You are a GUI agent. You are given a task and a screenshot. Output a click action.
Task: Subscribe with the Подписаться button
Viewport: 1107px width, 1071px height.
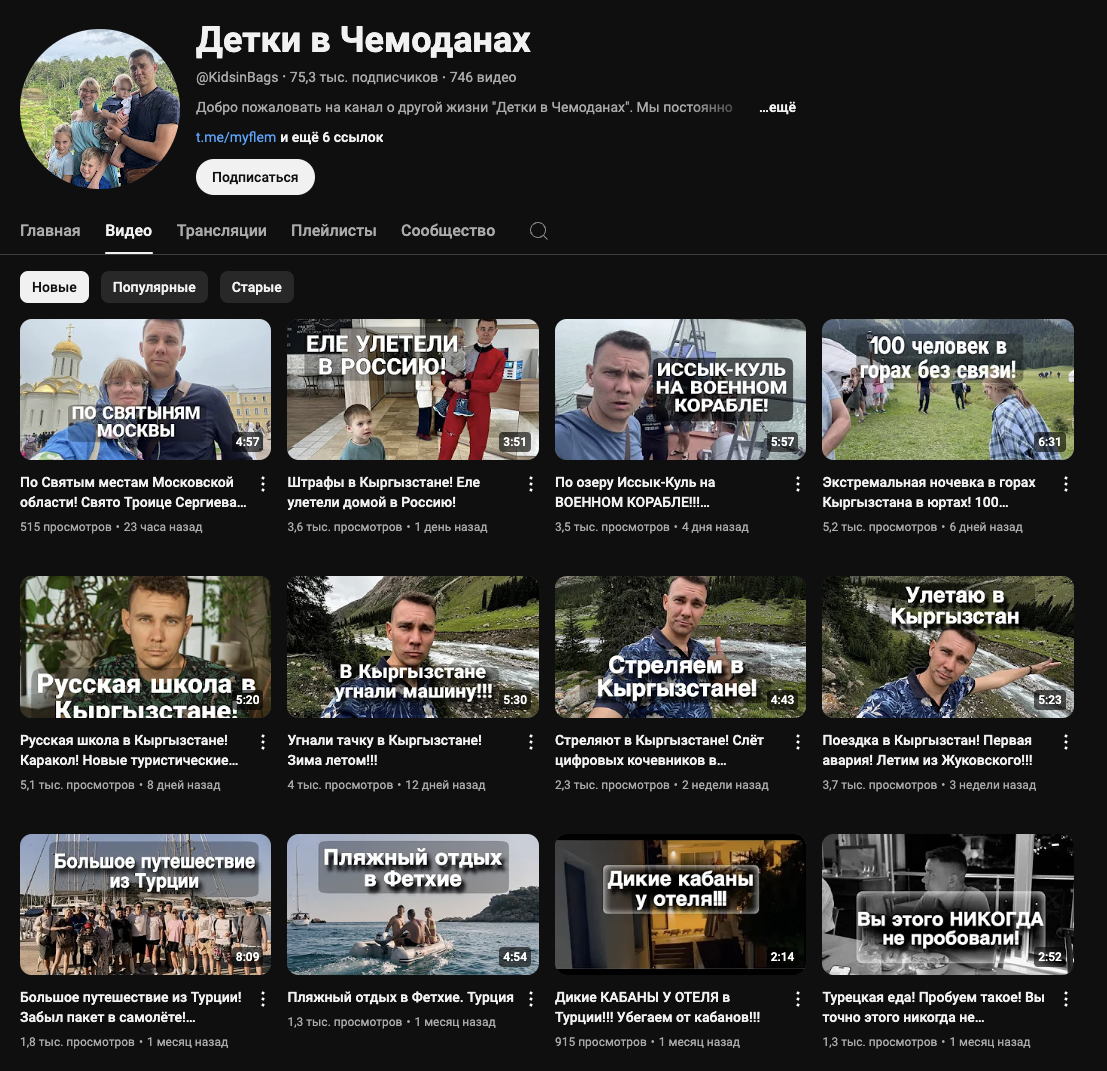coord(255,177)
